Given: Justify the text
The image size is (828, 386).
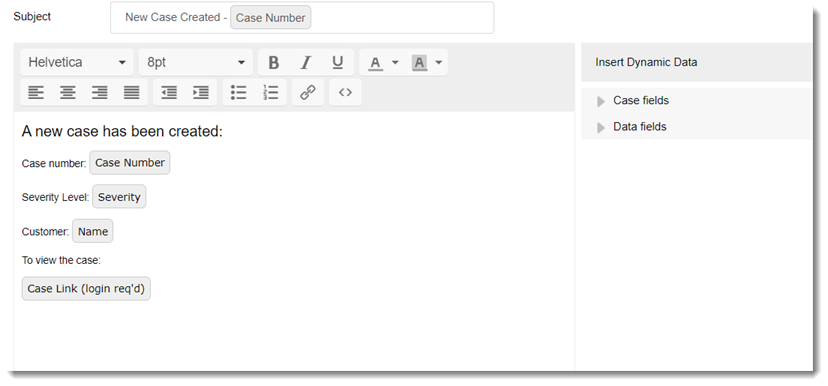Looking at the screenshot, I should click(131, 92).
